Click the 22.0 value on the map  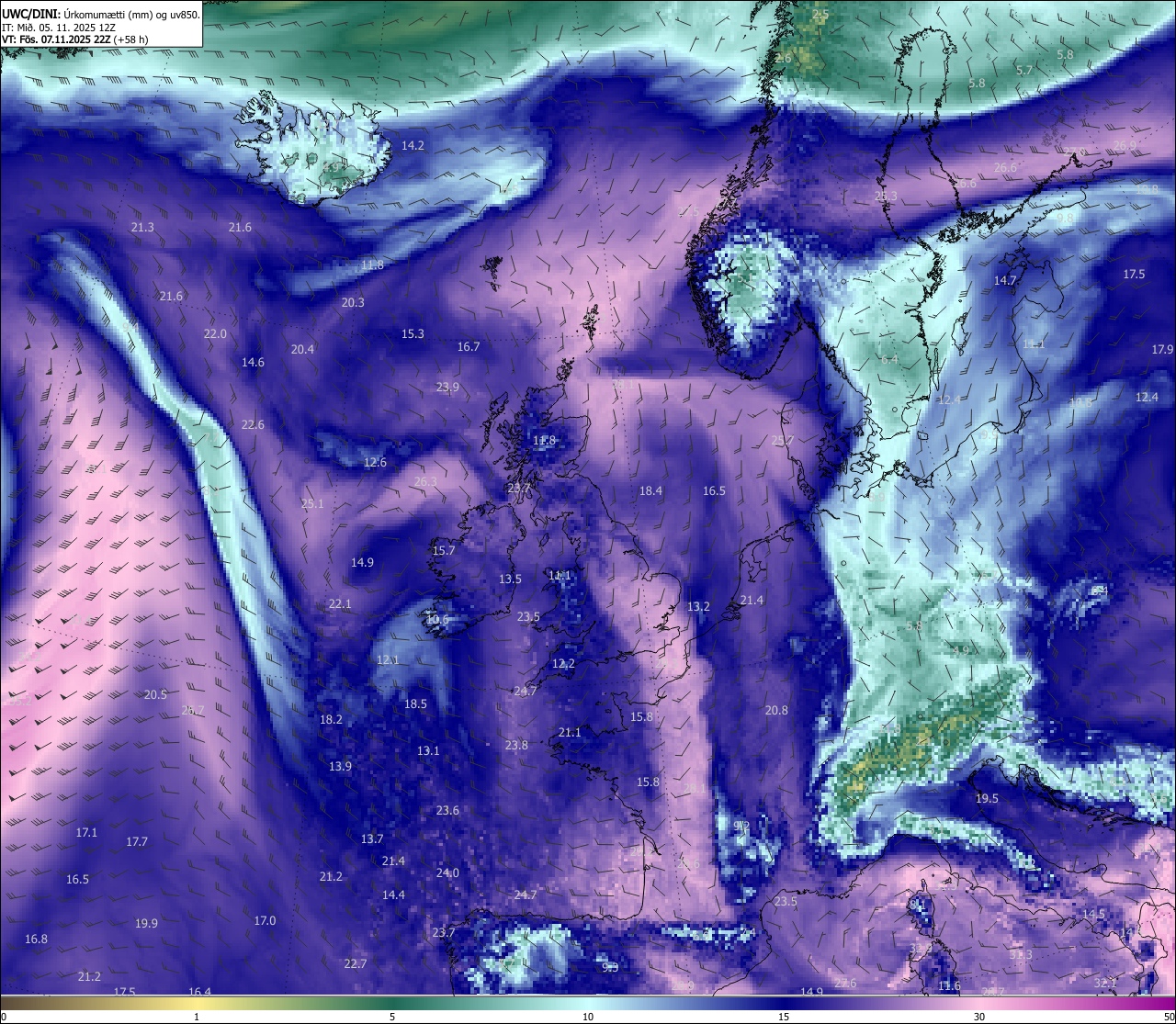point(215,333)
